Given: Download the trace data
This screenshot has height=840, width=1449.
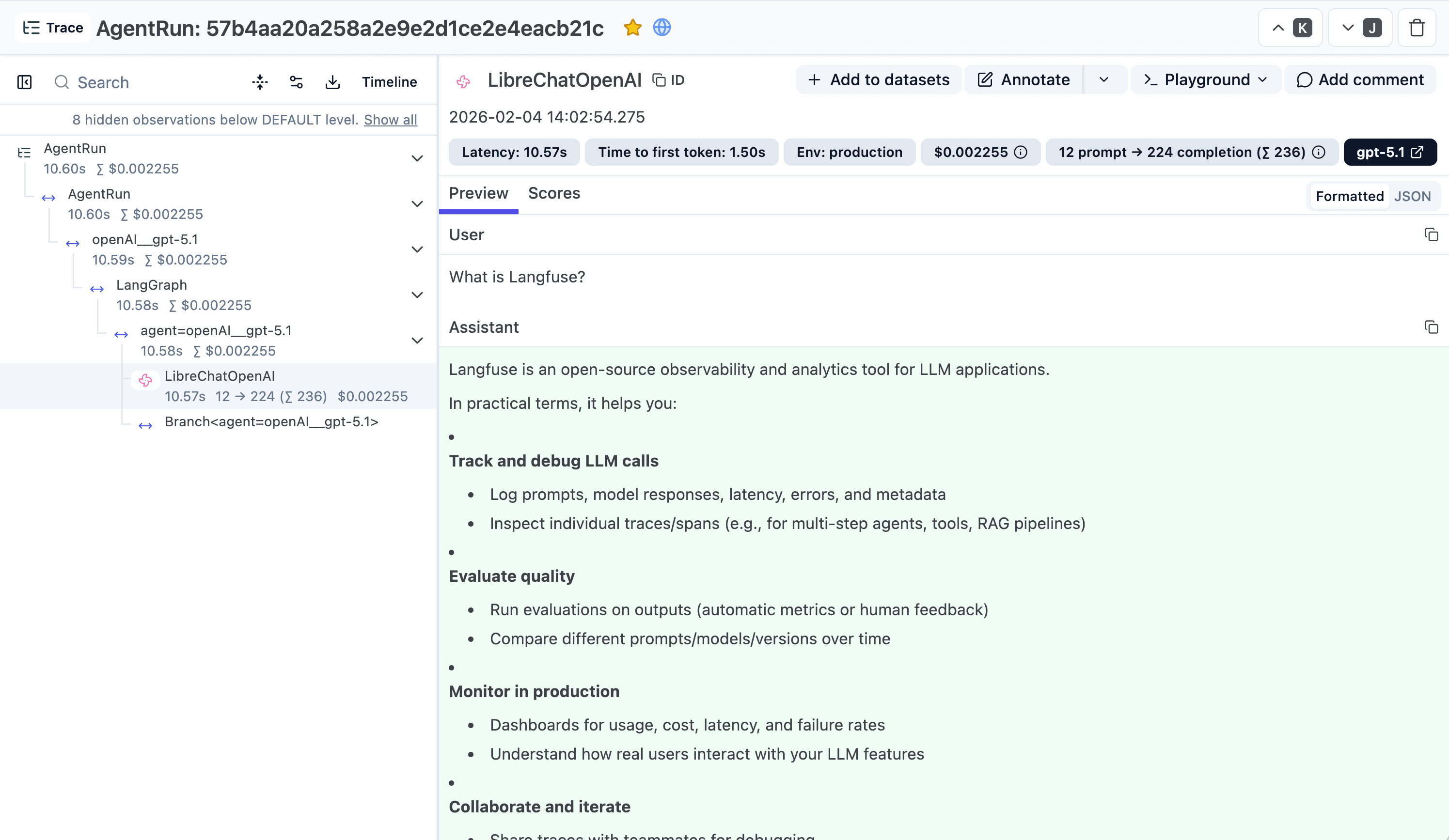Looking at the screenshot, I should coord(332,82).
